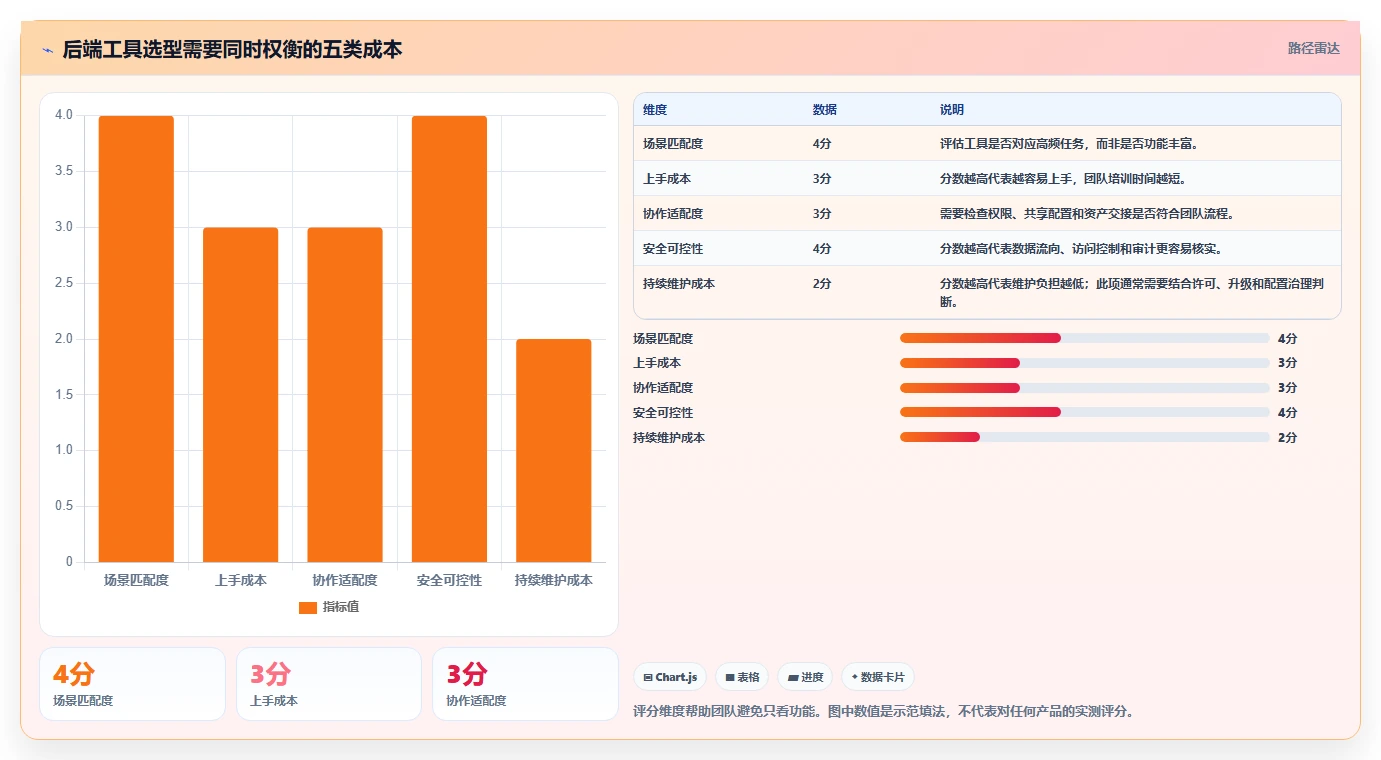This screenshot has height=760, width=1381.
Task: Click the 持续维护成本 bar in chart
Action: click(x=554, y=451)
